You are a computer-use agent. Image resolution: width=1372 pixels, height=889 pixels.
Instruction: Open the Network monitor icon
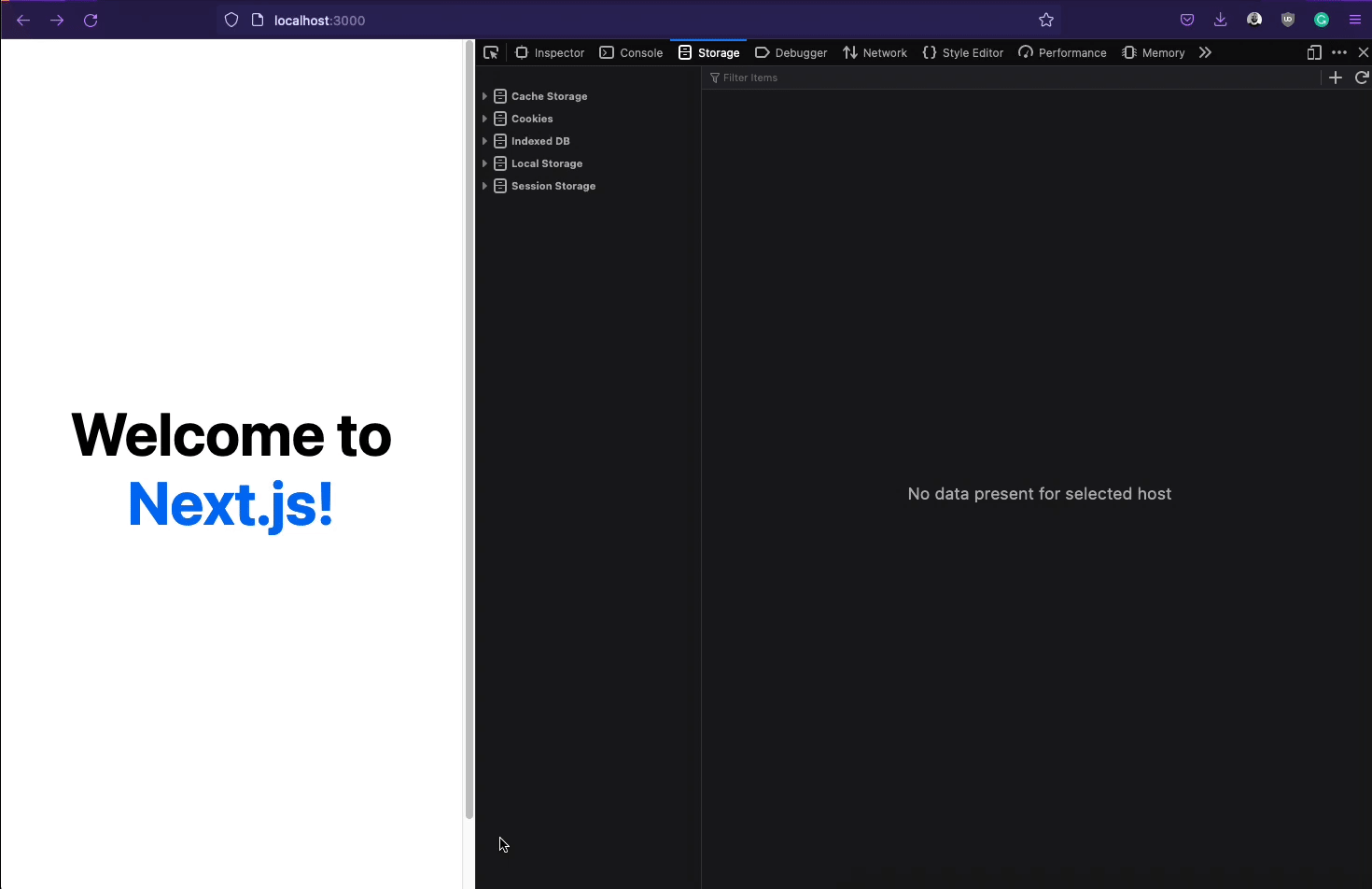pyautogui.click(x=848, y=52)
